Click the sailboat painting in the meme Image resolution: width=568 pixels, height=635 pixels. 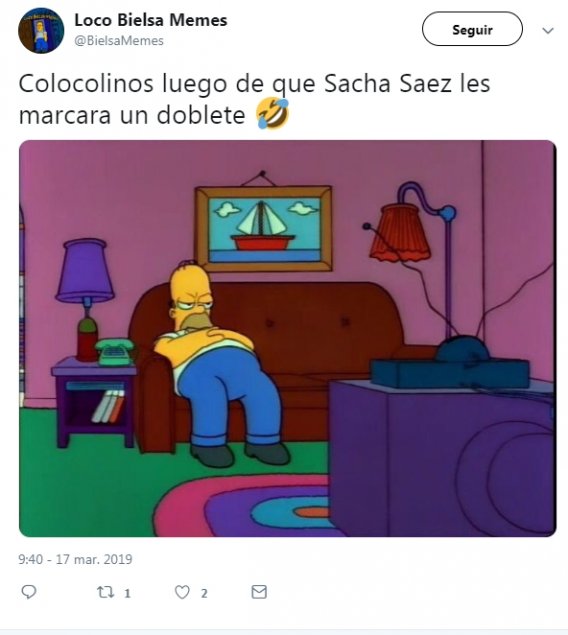264,229
